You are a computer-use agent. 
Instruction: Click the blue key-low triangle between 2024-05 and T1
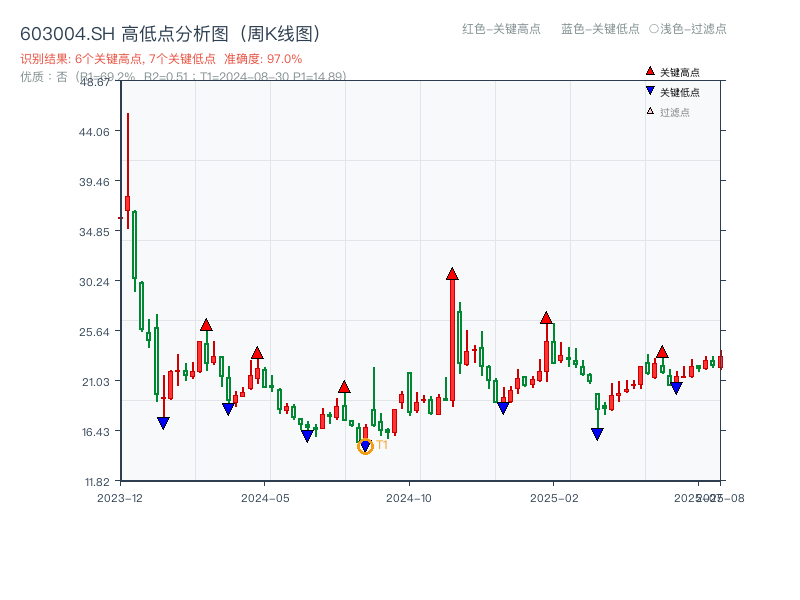click(x=307, y=436)
